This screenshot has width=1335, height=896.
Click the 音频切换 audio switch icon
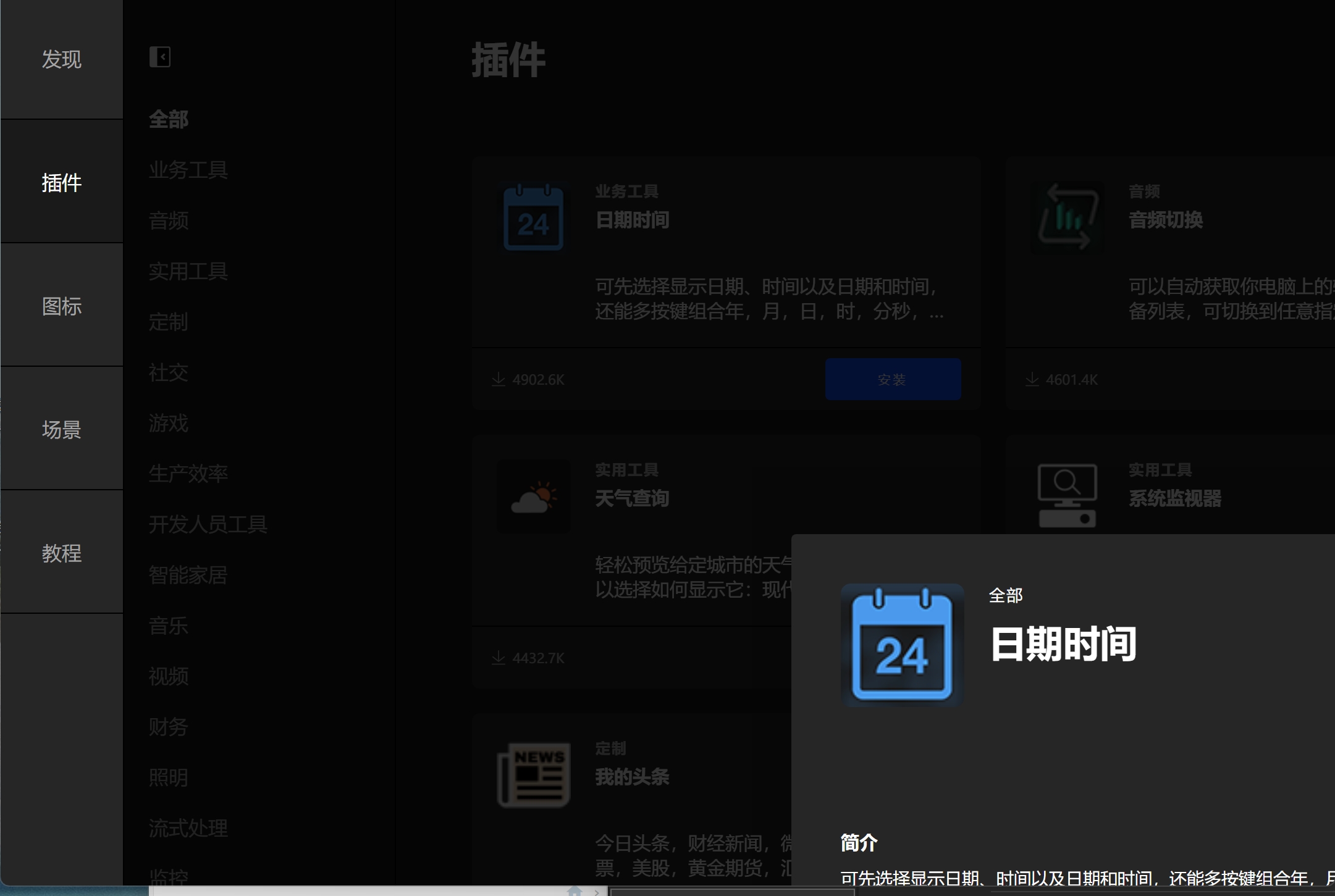(x=1067, y=217)
